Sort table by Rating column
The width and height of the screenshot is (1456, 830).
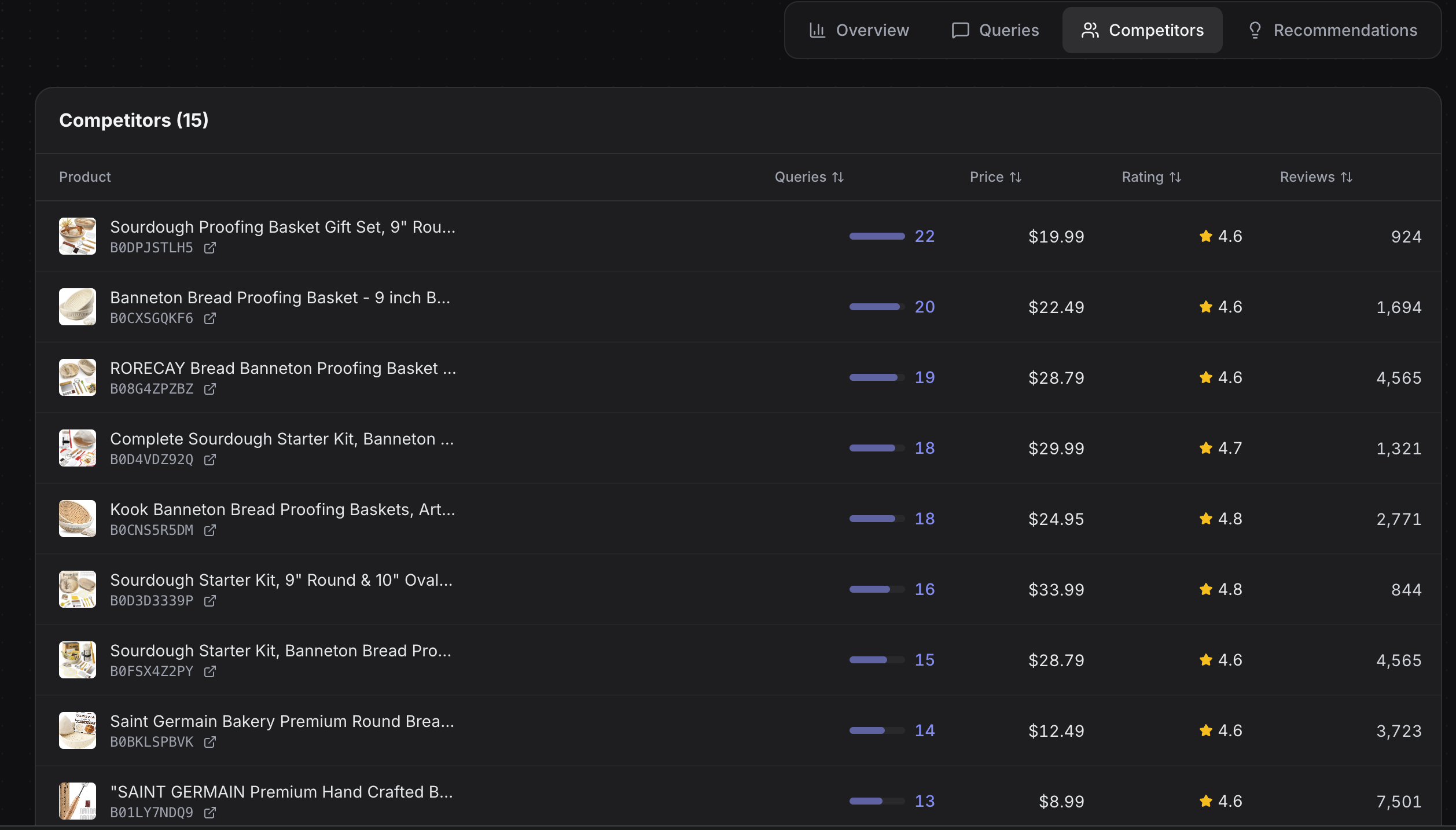point(1151,177)
